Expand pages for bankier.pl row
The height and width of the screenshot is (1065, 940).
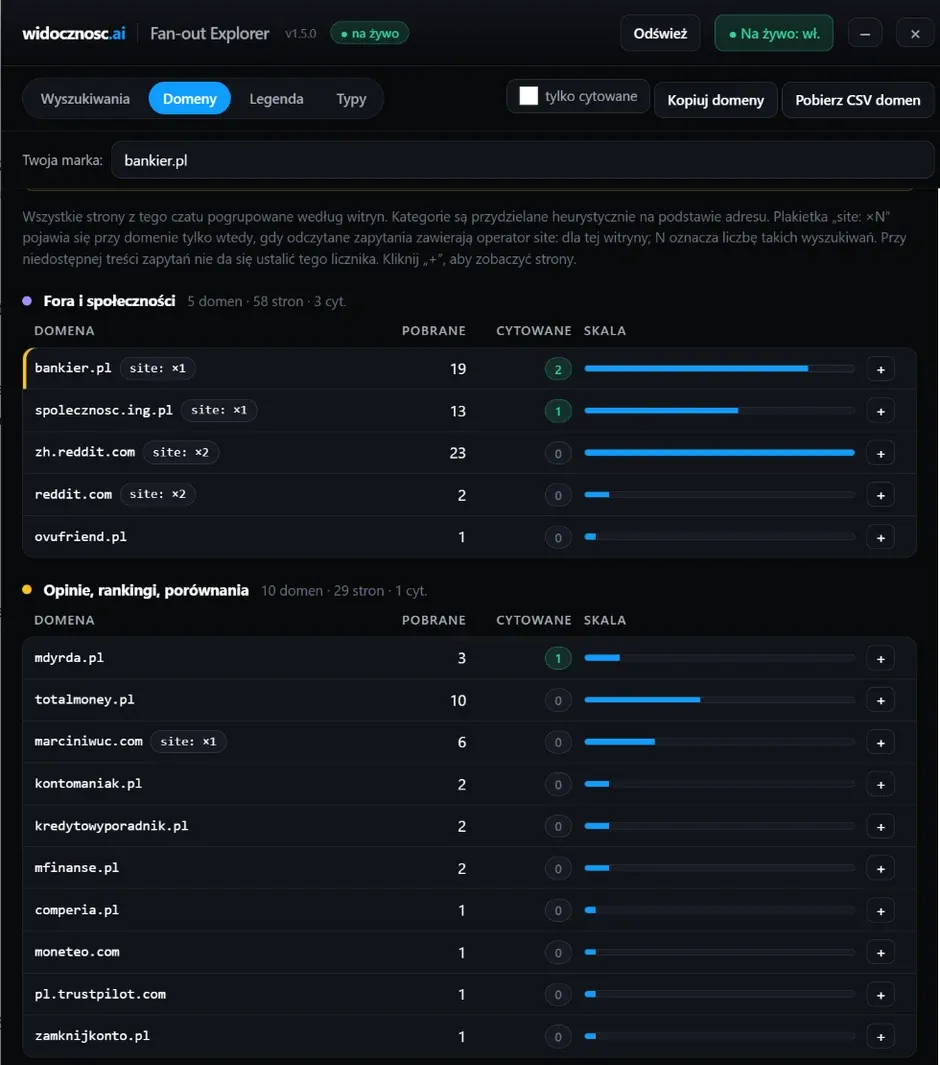click(x=880, y=369)
